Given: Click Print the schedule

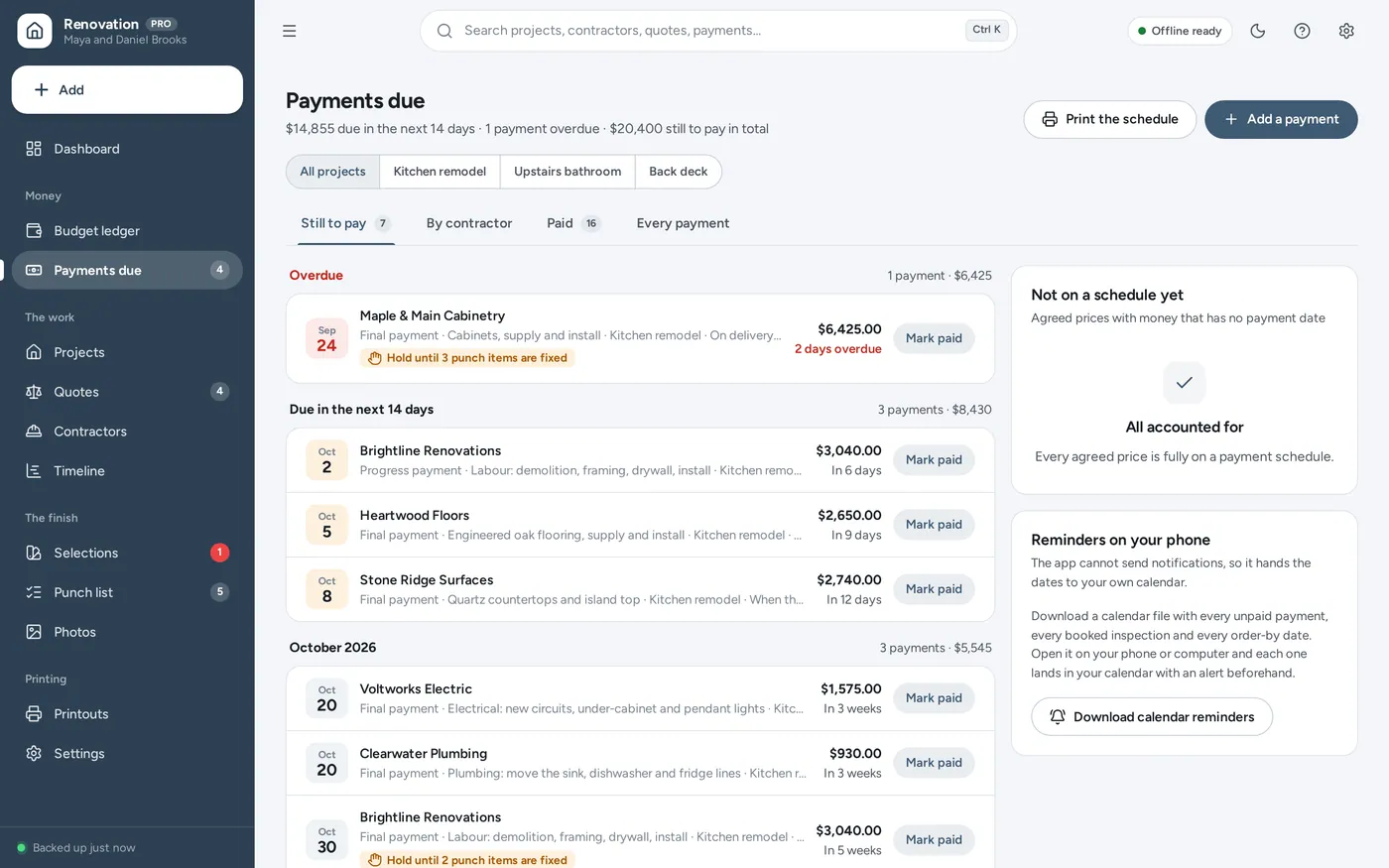Looking at the screenshot, I should [1109, 119].
